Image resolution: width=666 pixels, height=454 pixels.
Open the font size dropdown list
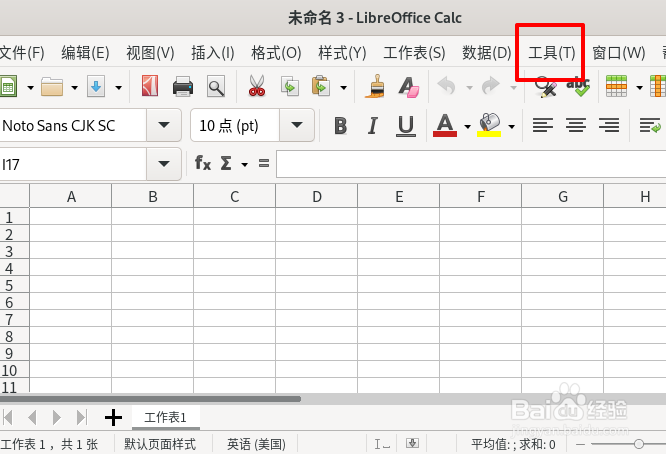(x=297, y=125)
